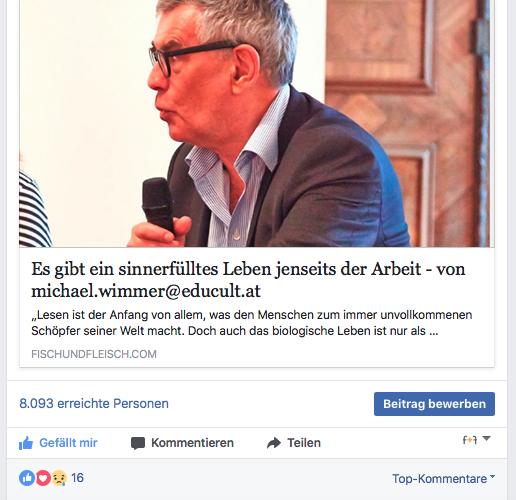The width and height of the screenshot is (516, 500).
Task: Click the speech bubble Kommentieren icon
Action: tap(138, 443)
